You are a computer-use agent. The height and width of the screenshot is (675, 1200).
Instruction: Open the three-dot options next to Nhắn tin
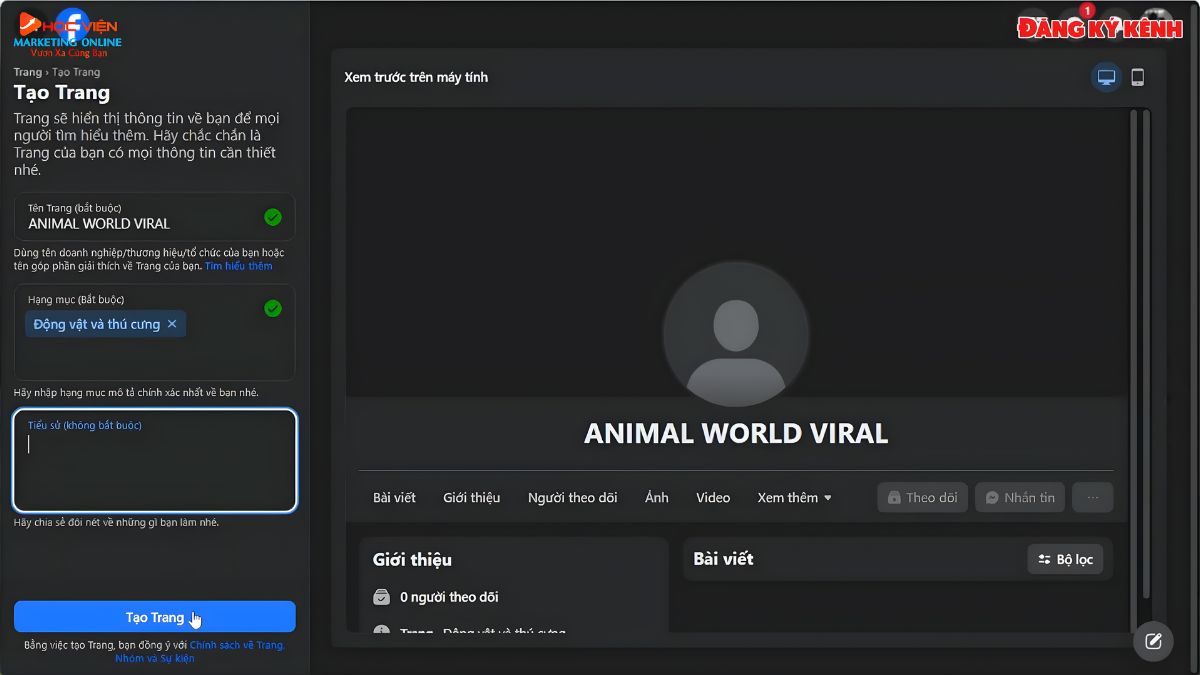click(x=1092, y=497)
